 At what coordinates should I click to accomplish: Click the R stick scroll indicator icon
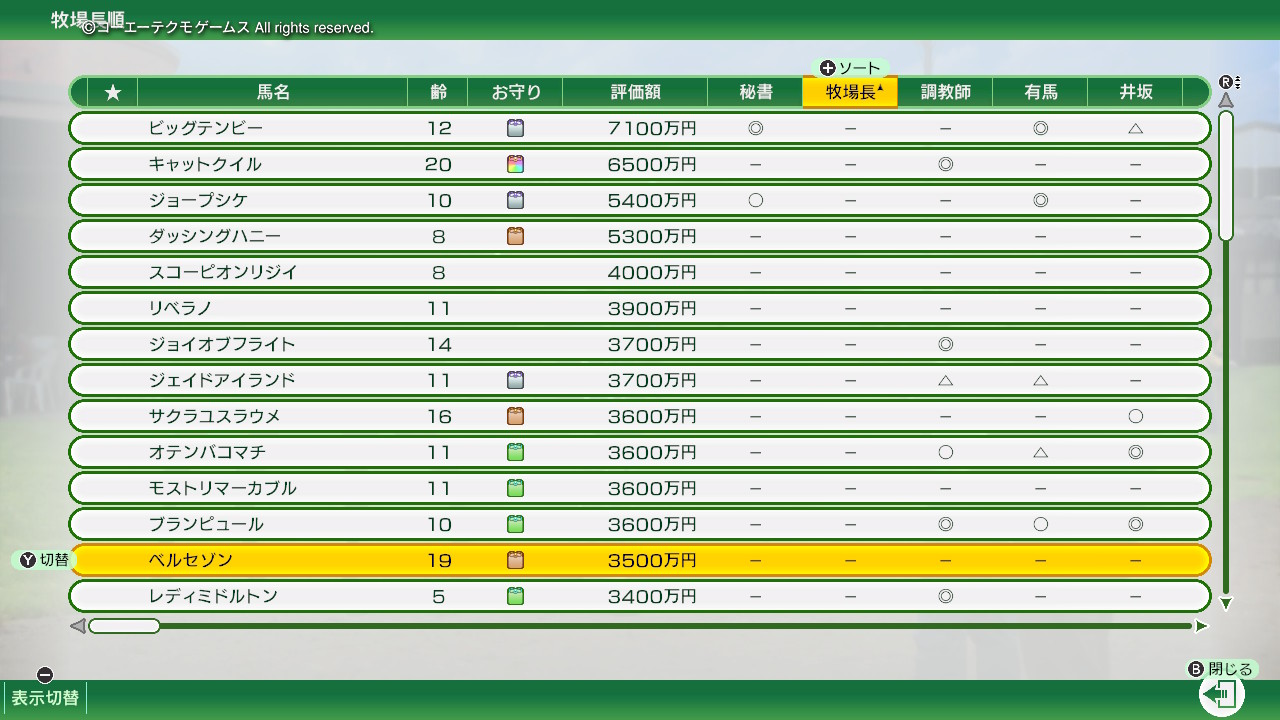click(1229, 82)
